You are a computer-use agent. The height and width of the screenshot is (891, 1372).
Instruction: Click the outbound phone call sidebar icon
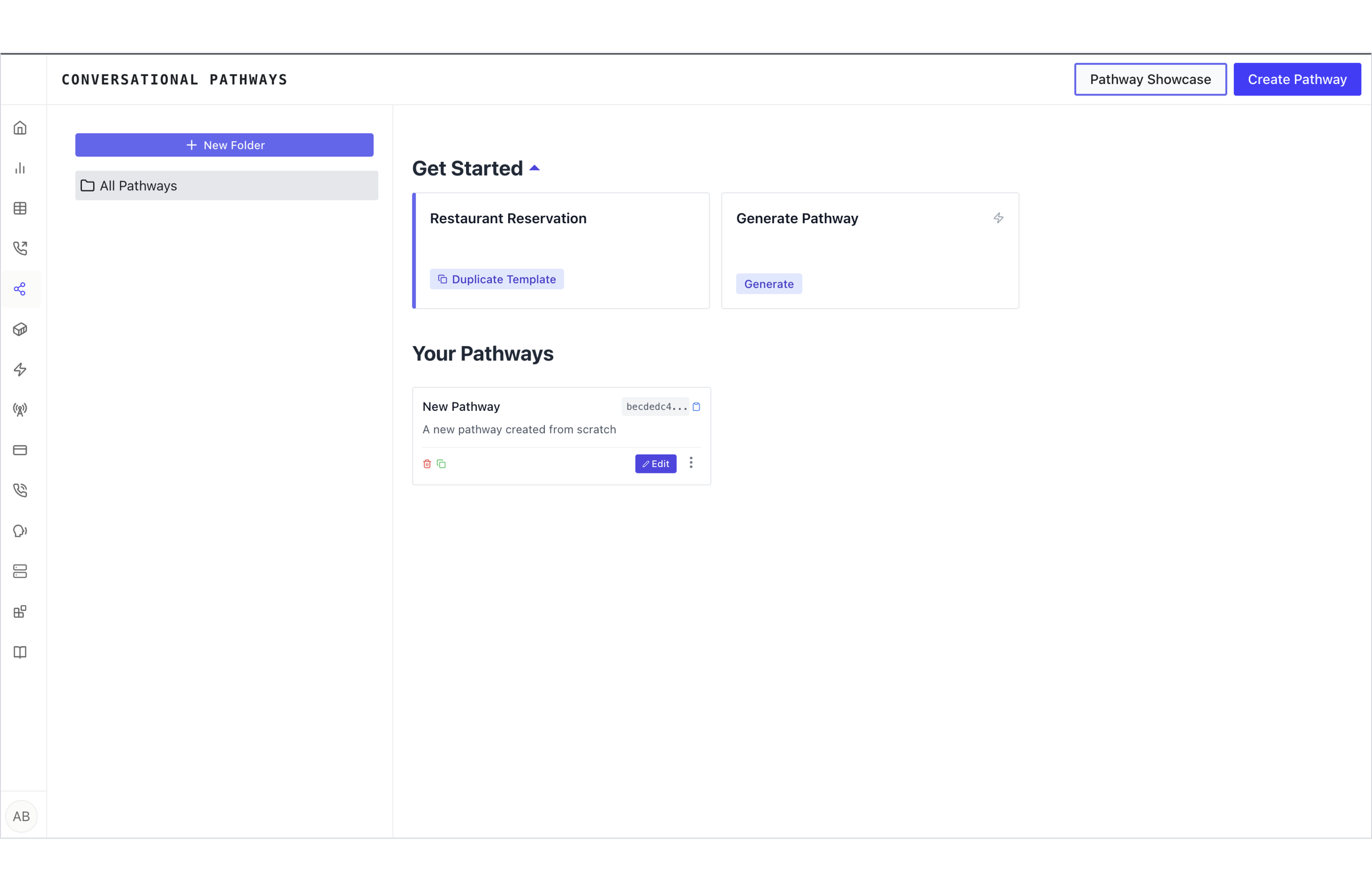(20, 249)
